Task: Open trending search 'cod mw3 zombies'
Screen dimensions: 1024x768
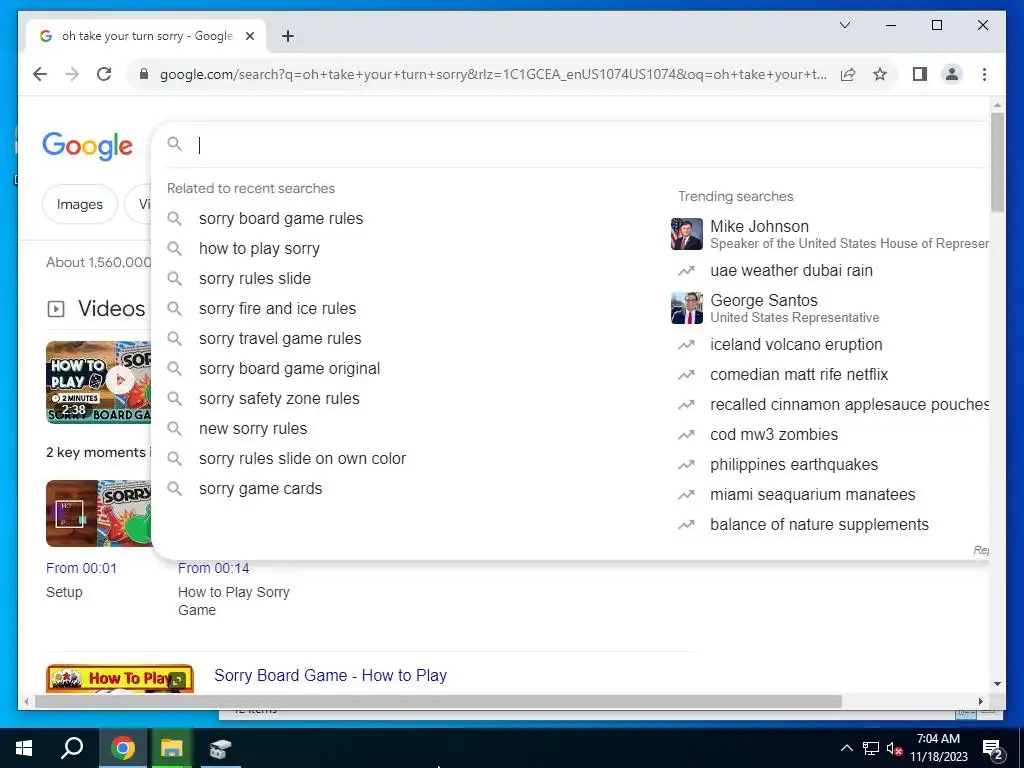Action: point(774,435)
